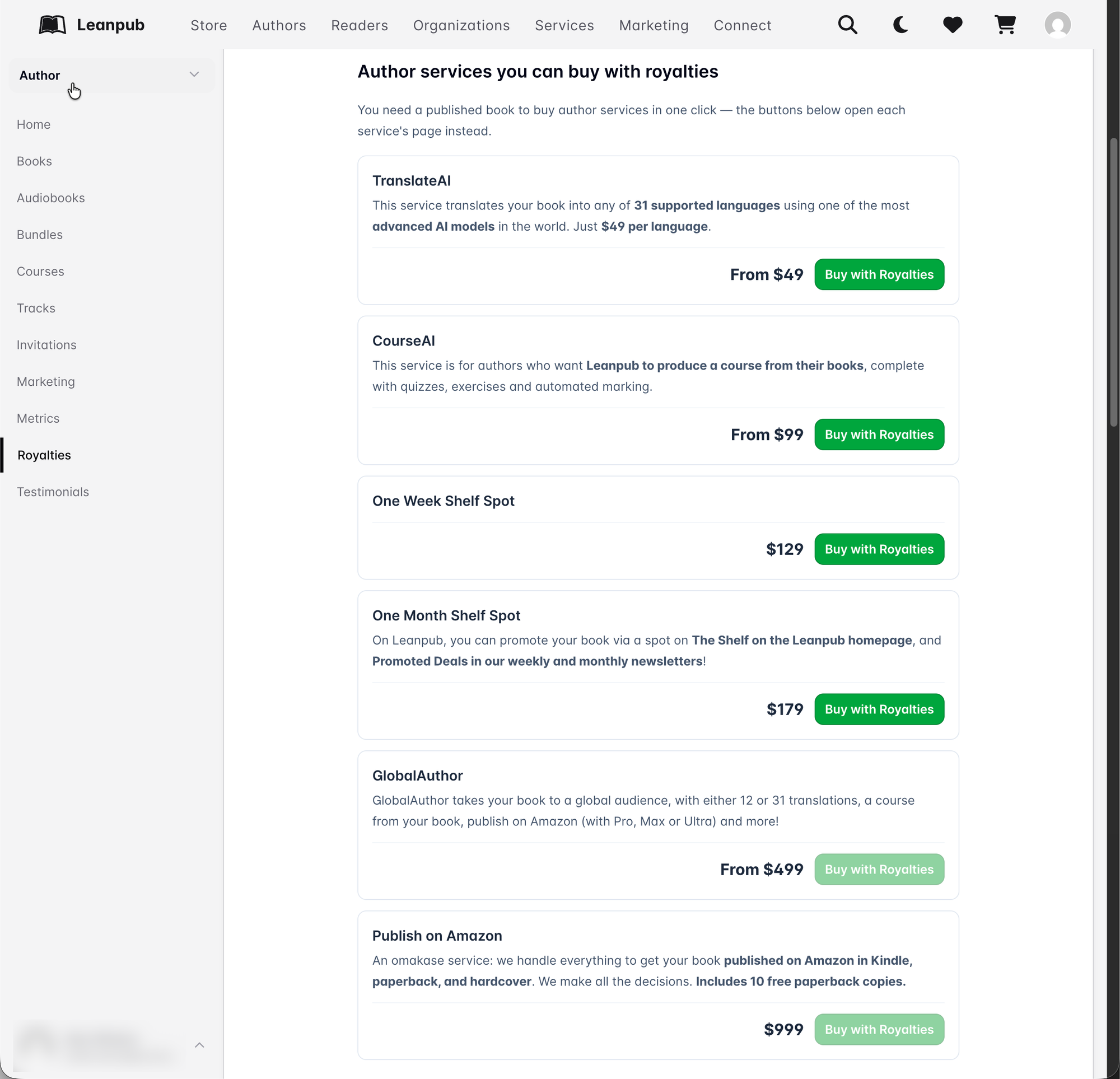Click the Leanpub book logo icon
The width and height of the screenshot is (1120, 1079).
(x=53, y=25)
